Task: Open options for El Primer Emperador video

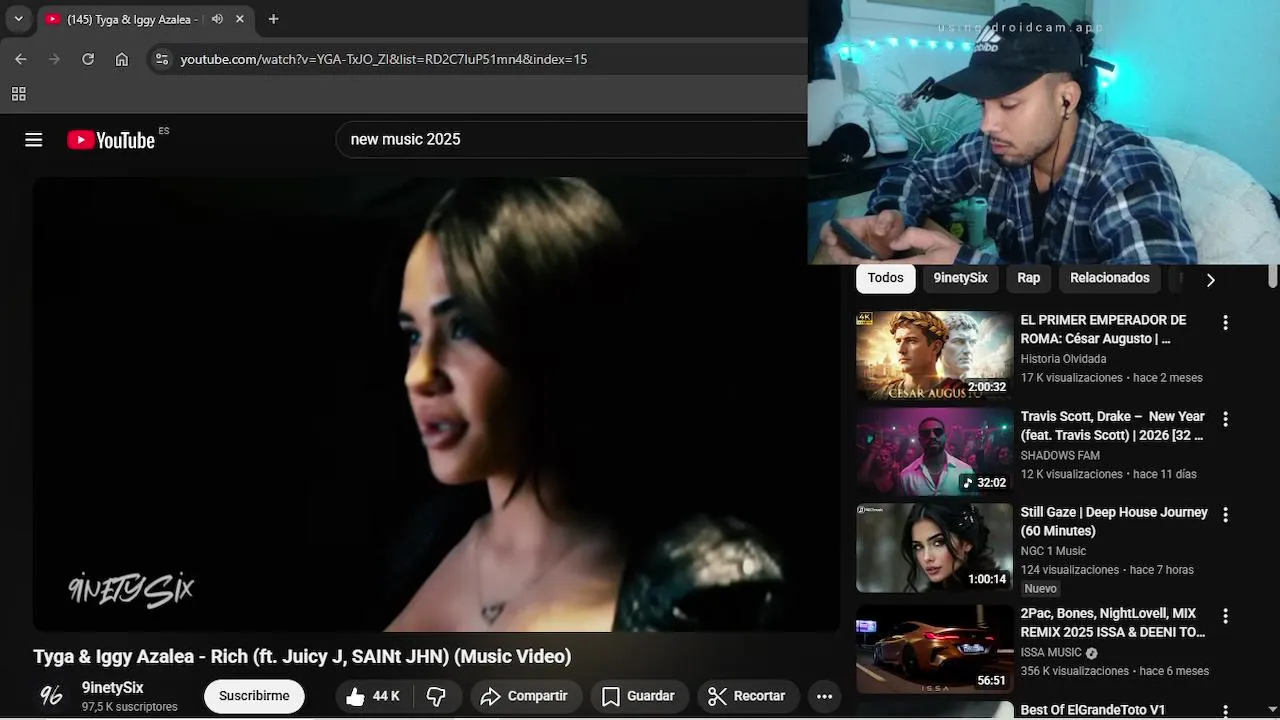Action: click(x=1225, y=323)
